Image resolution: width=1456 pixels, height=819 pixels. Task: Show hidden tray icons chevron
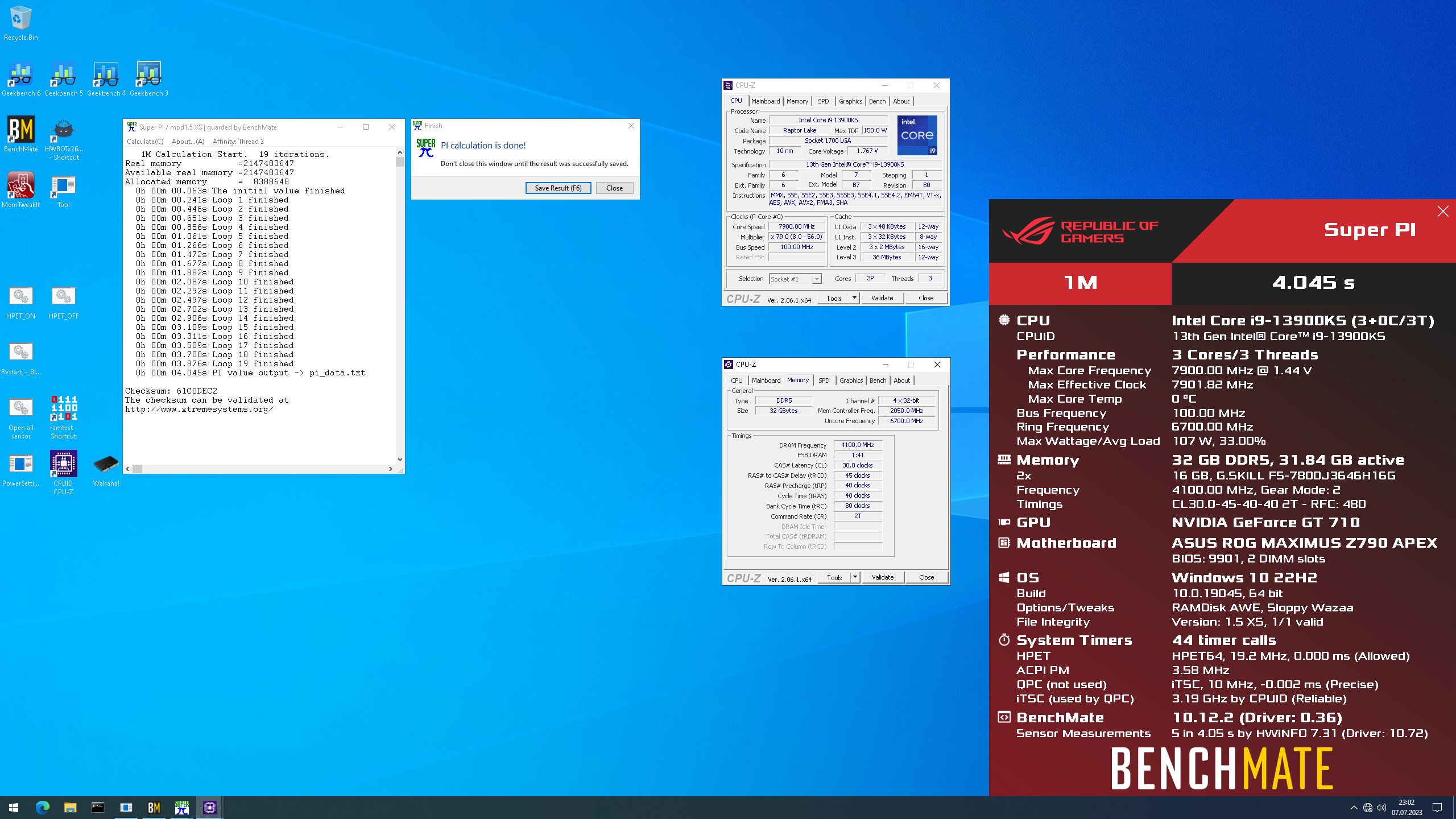click(x=1354, y=808)
